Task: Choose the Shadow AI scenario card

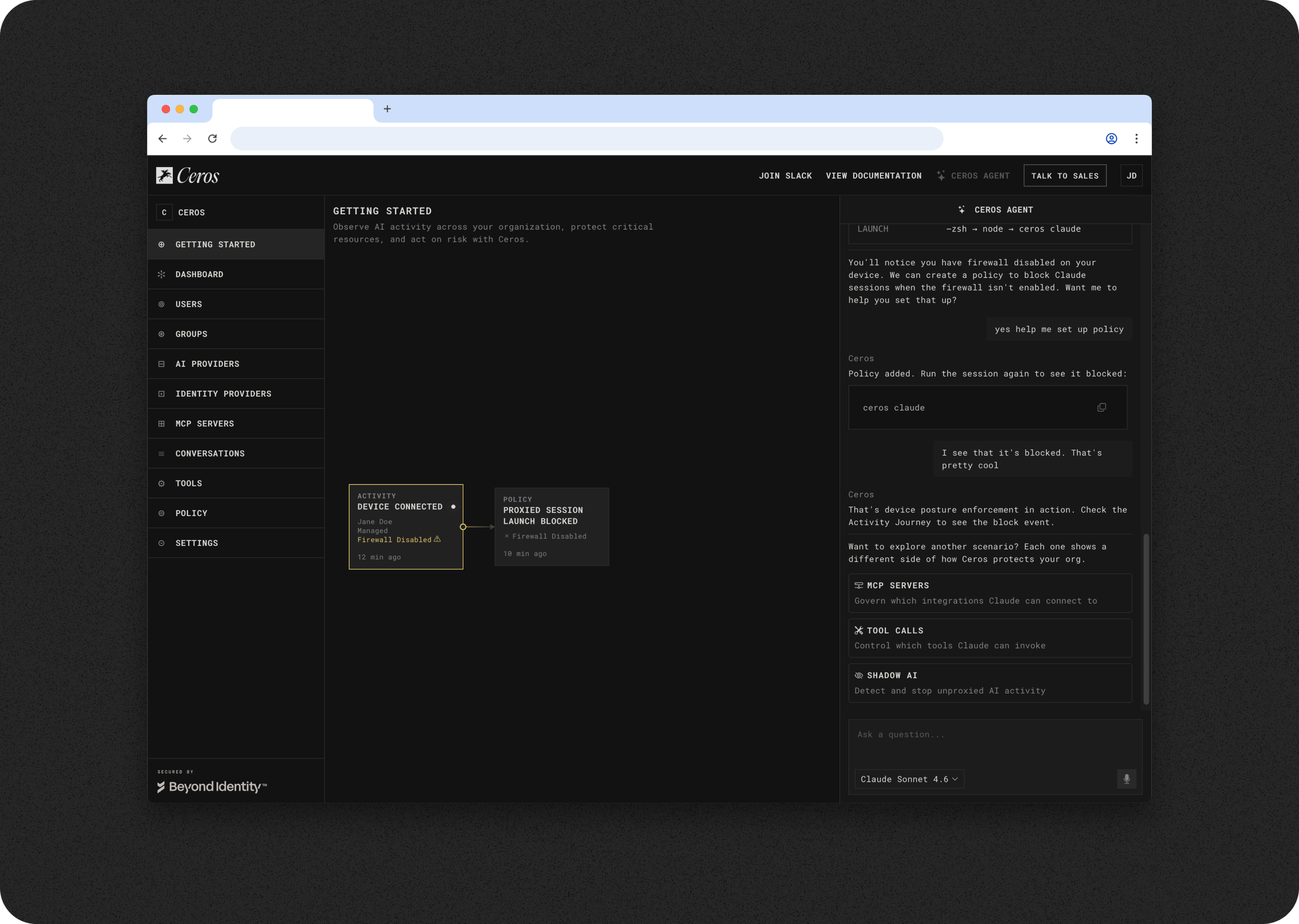Action: [989, 683]
